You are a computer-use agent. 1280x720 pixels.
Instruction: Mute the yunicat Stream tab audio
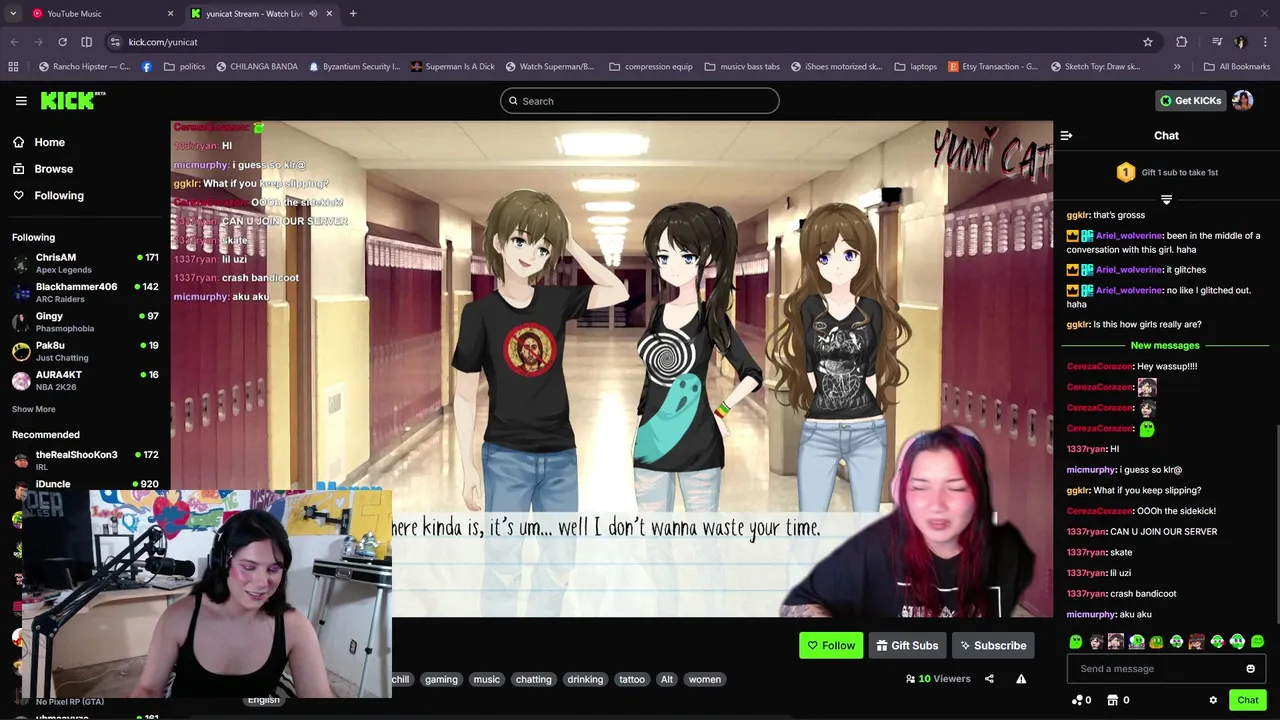point(313,14)
